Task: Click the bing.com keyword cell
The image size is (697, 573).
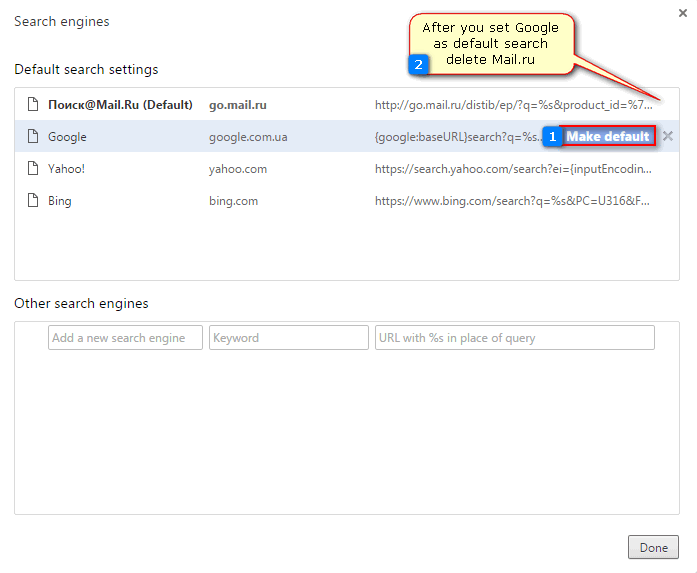Action: click(233, 201)
